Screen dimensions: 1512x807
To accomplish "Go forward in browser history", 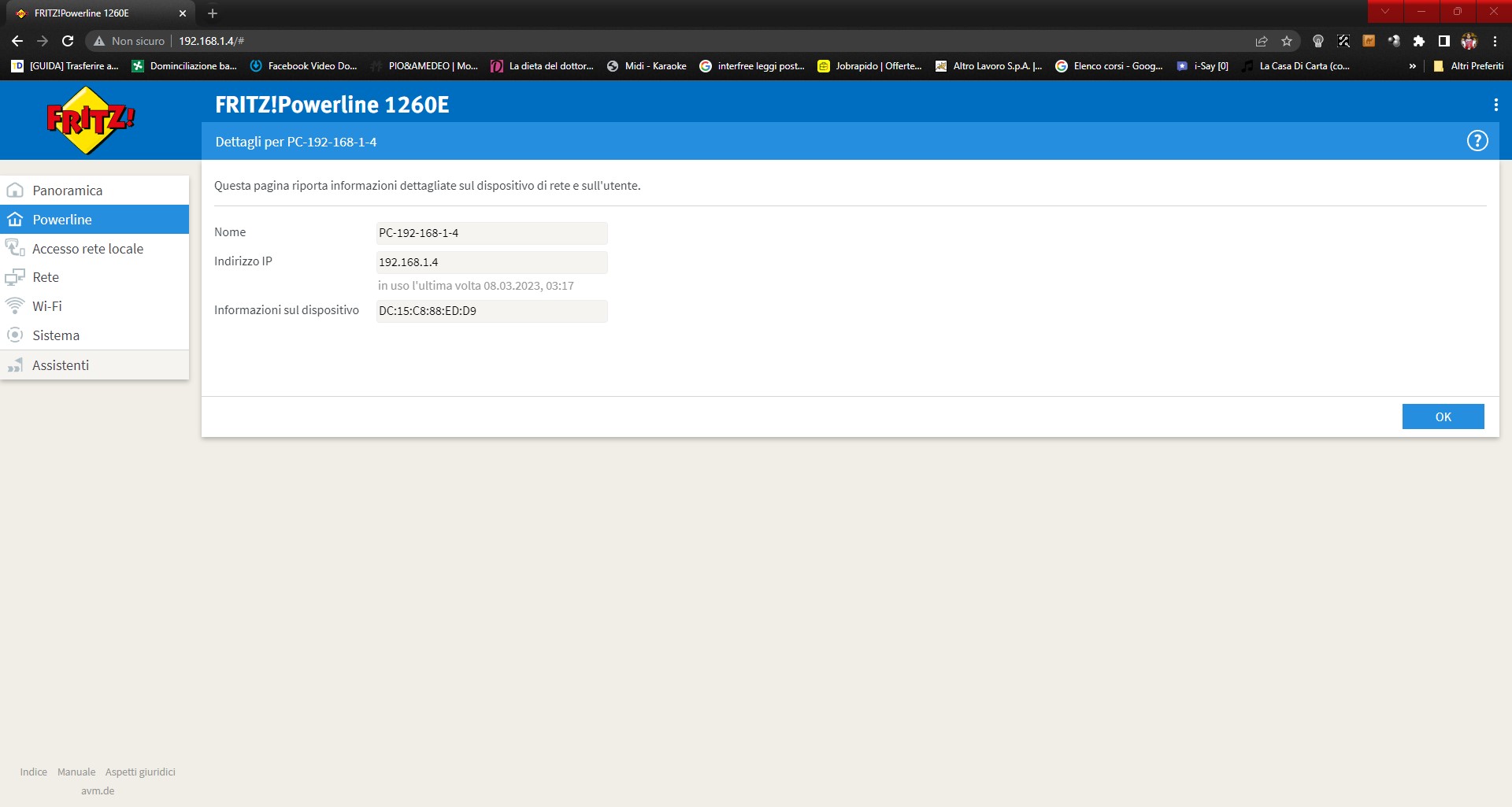I will pos(43,41).
